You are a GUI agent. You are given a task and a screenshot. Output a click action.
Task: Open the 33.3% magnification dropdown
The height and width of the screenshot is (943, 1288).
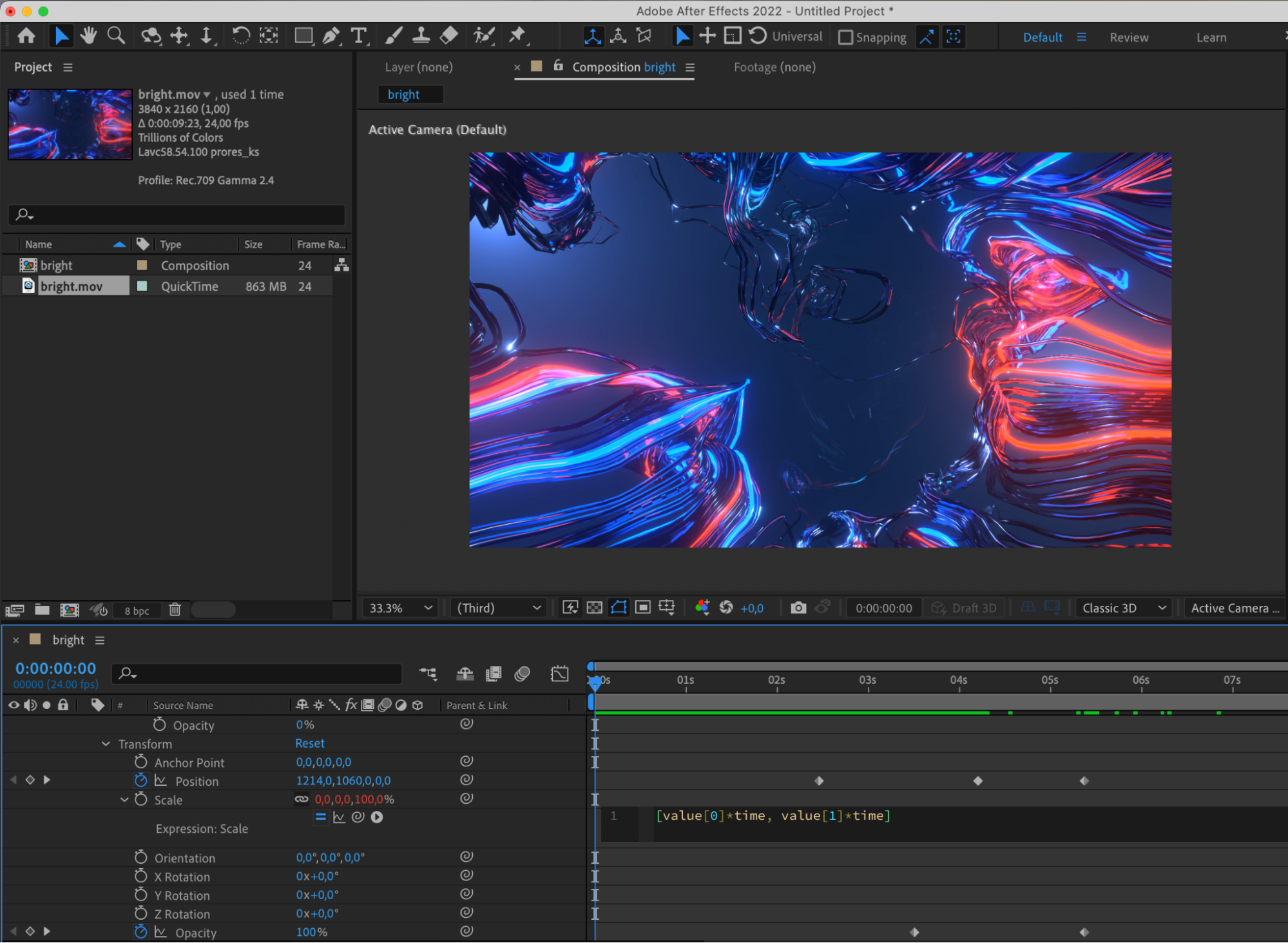(400, 608)
